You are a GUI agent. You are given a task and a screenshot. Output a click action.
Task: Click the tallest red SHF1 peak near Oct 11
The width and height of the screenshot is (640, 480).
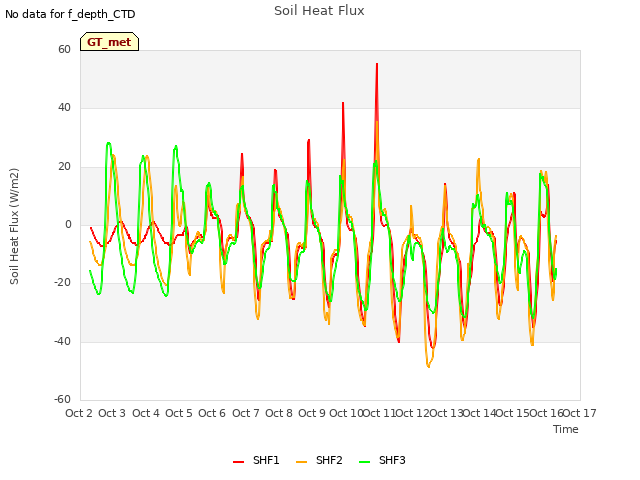pyautogui.click(x=377, y=64)
